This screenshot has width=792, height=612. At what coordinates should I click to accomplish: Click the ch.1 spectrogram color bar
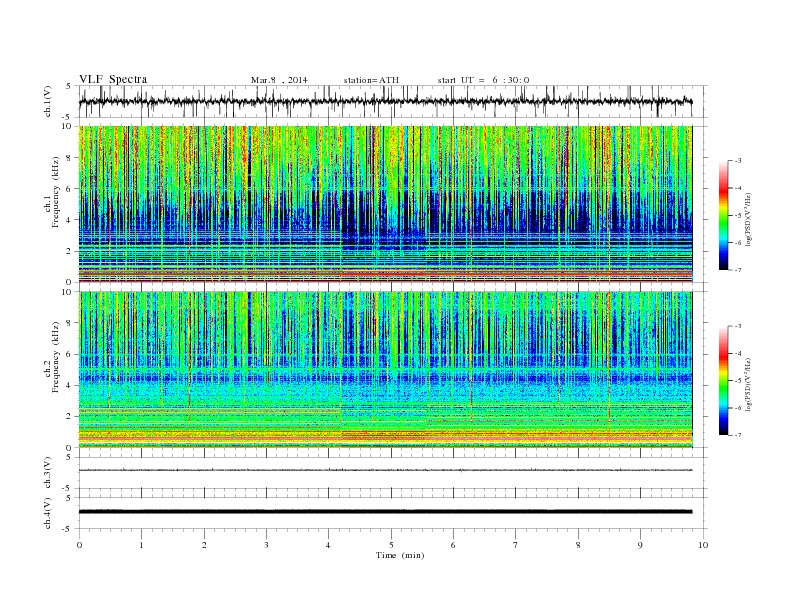pyautogui.click(x=723, y=215)
